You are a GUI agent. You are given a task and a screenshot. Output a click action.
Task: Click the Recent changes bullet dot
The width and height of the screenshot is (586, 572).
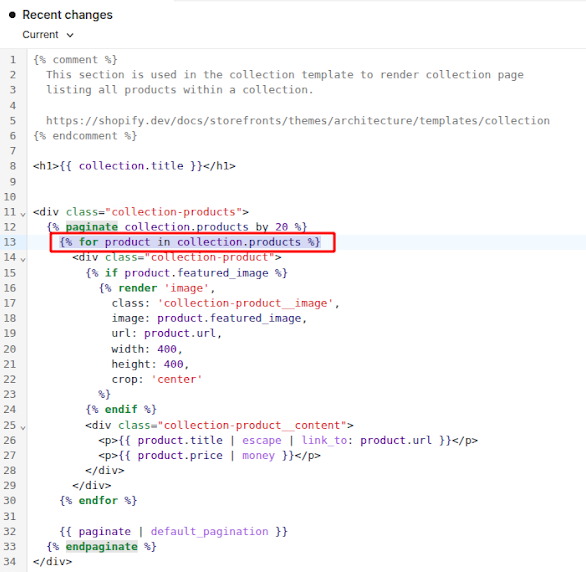pos(12,15)
